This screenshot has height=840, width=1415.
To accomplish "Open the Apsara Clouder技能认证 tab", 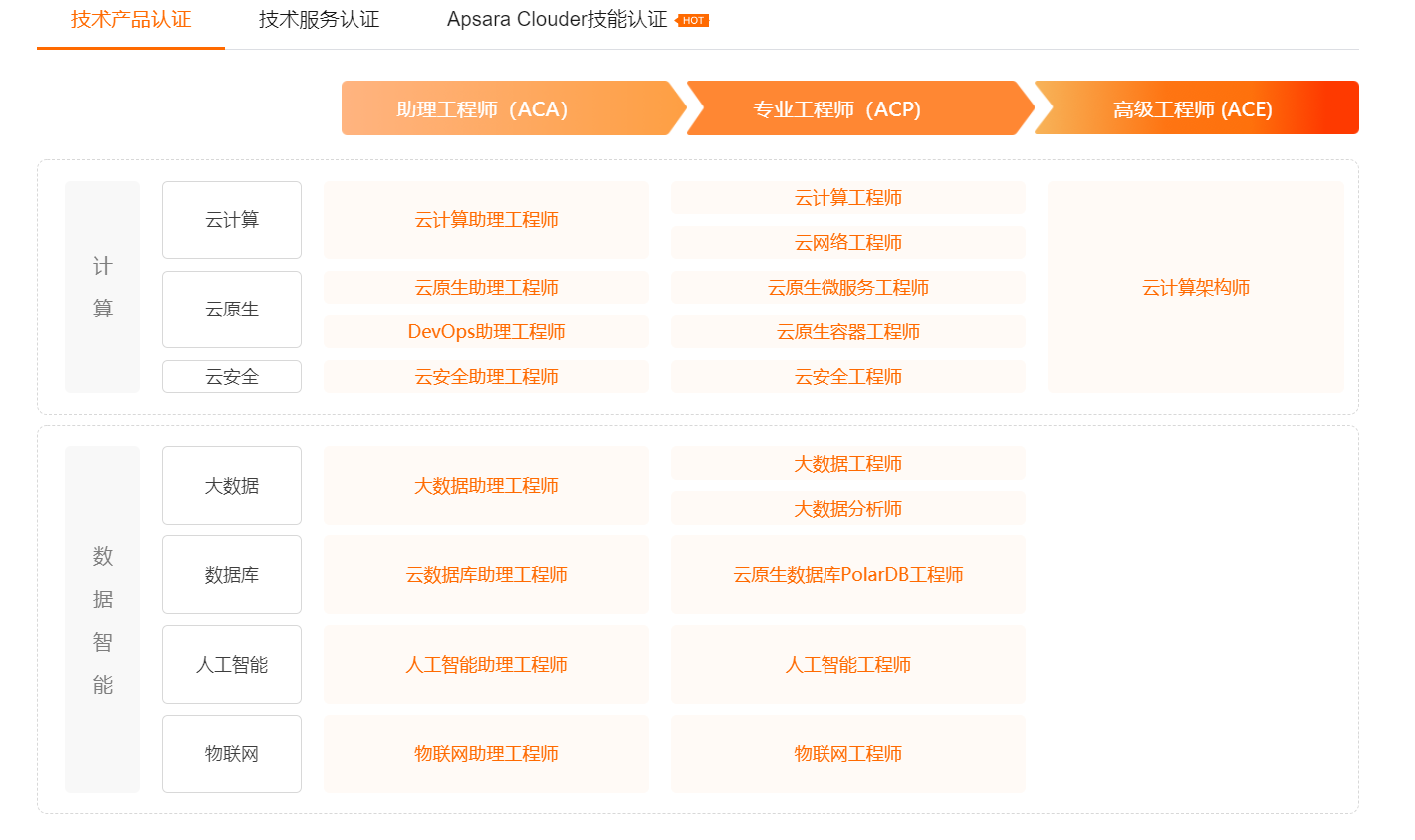I will (x=557, y=20).
